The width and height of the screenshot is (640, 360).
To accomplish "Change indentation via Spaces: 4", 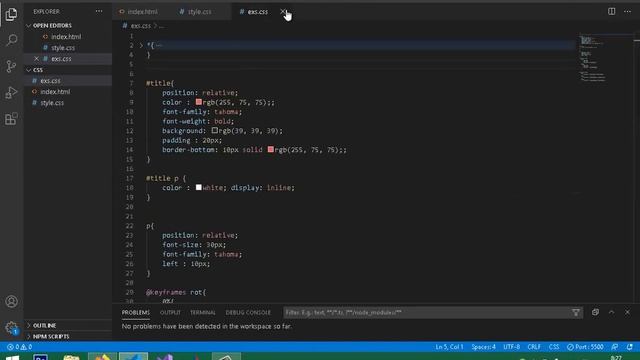I will point(483,347).
